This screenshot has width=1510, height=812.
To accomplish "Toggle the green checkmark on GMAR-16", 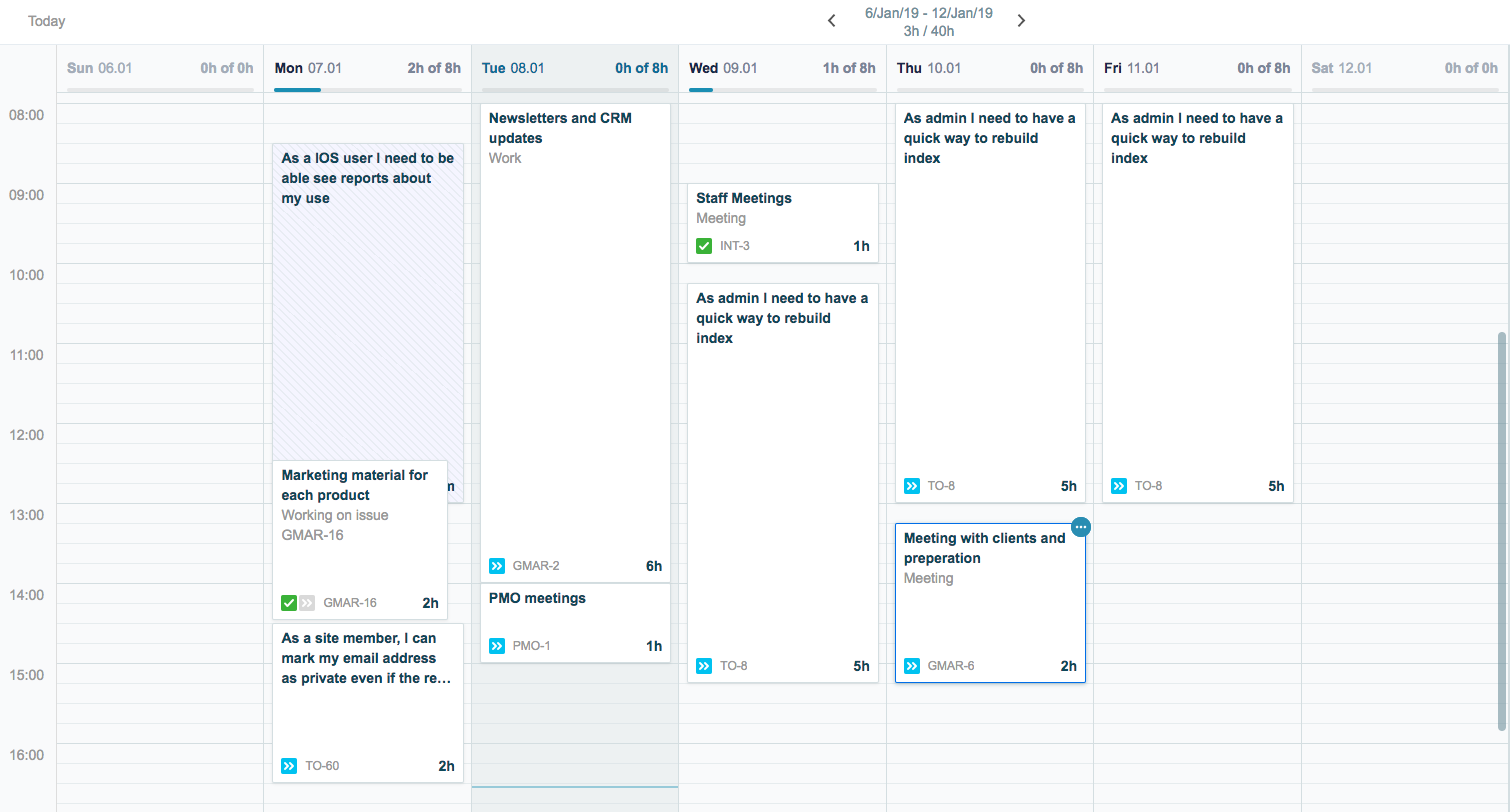I will (289, 603).
